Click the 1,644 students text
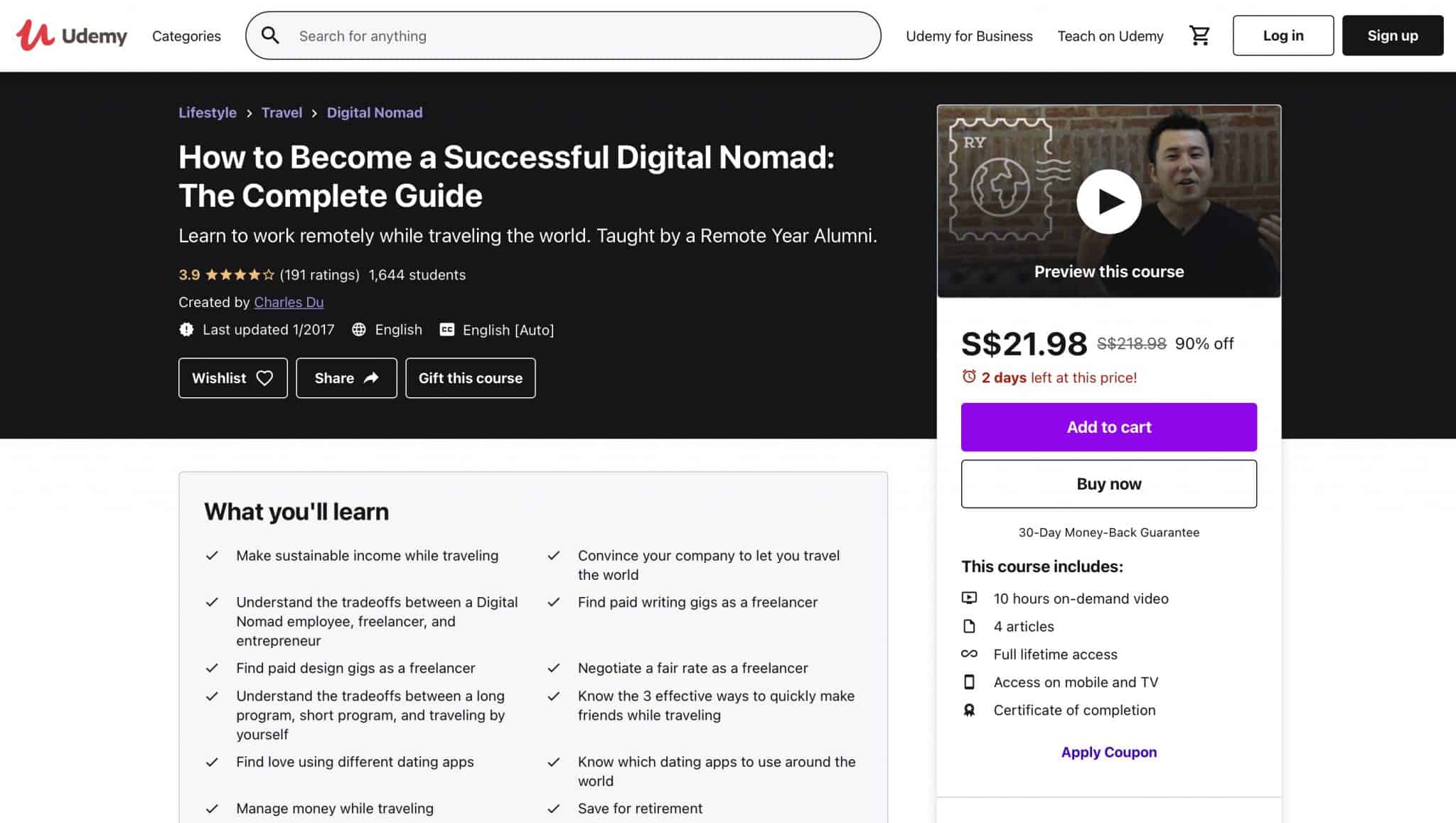The width and height of the screenshot is (1456, 823). (x=417, y=274)
